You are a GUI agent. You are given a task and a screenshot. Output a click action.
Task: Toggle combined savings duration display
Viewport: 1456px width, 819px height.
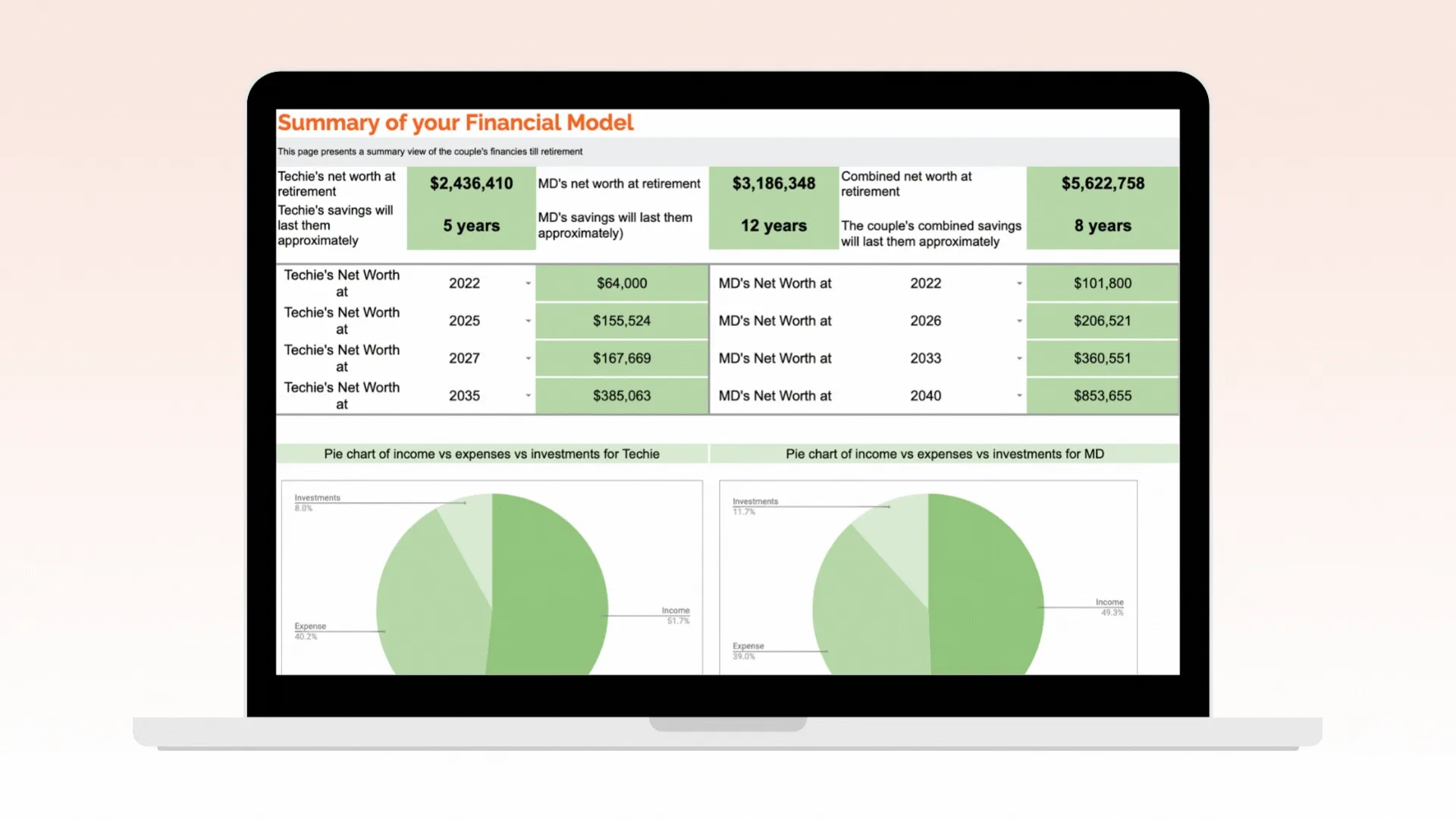1102,225
